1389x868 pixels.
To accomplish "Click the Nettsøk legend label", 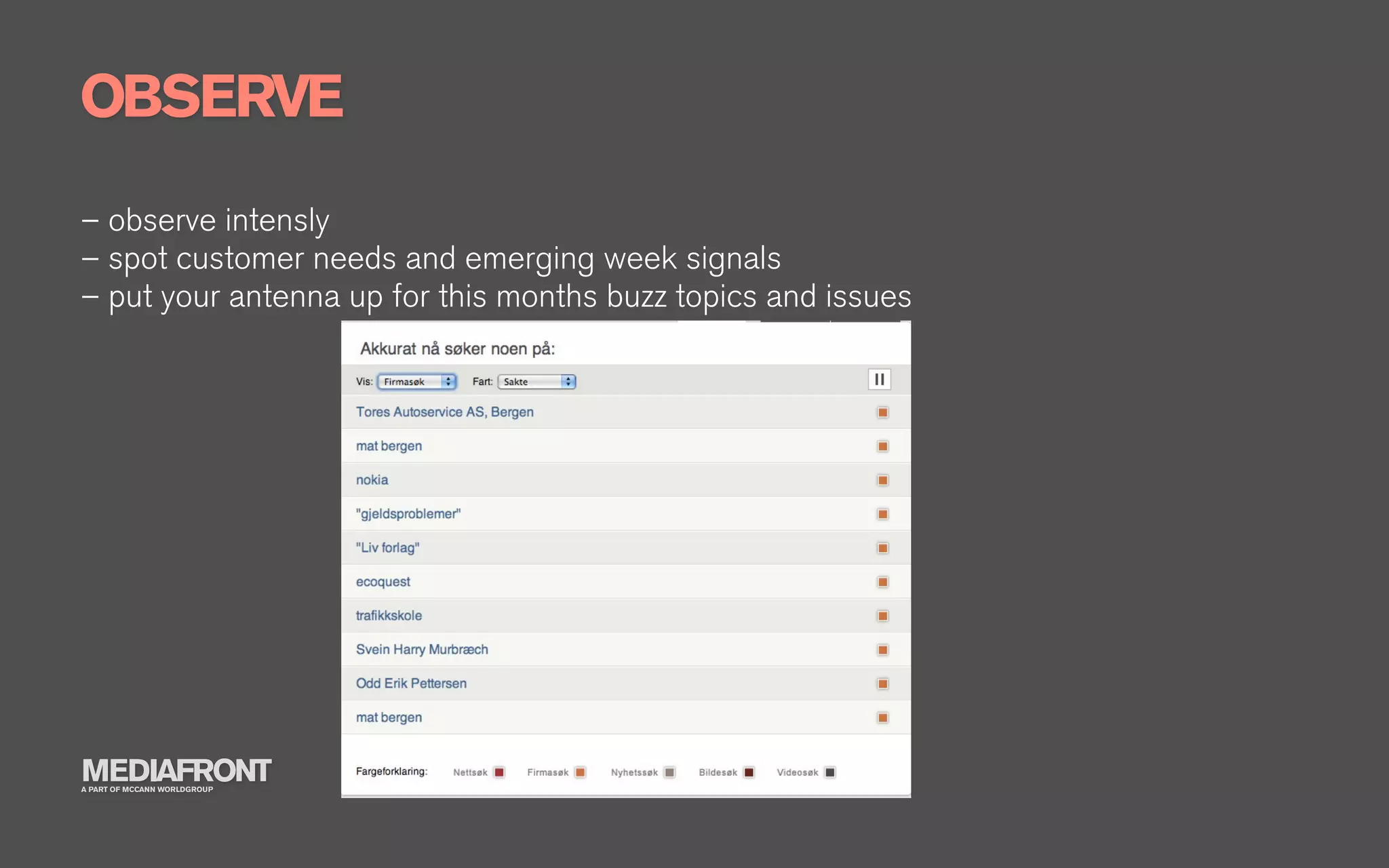I will (470, 772).
